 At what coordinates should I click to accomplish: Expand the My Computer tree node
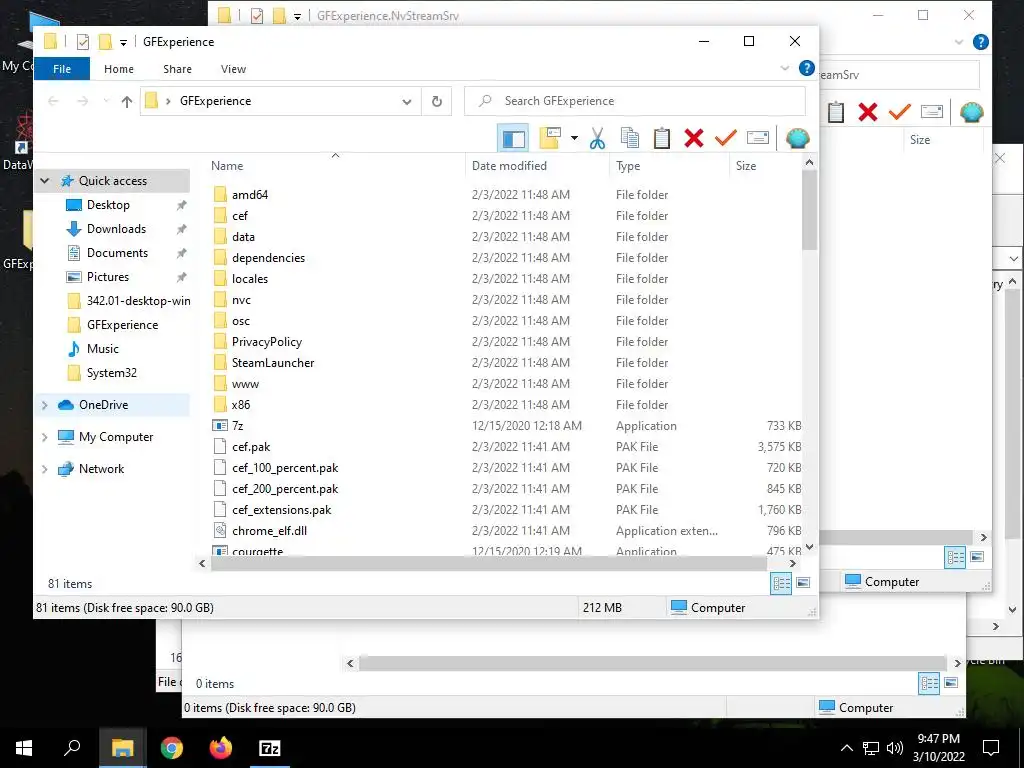point(44,437)
